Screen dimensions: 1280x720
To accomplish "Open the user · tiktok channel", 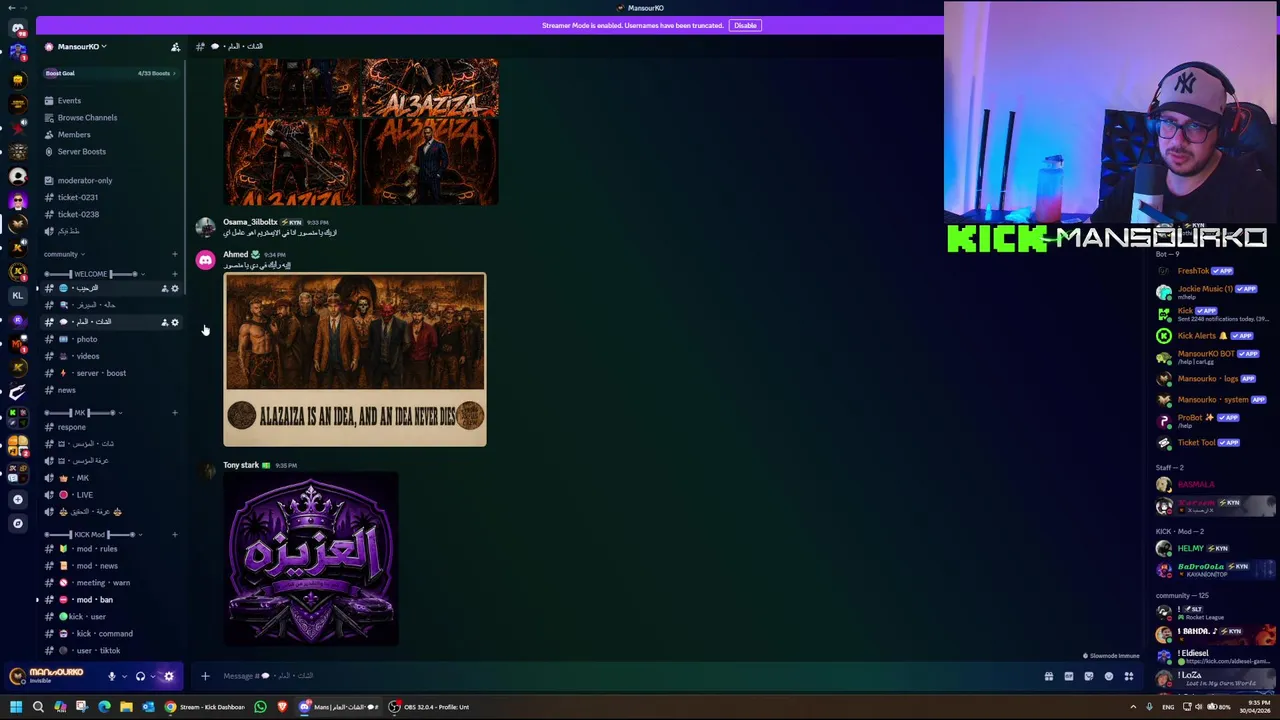I will click(110, 651).
